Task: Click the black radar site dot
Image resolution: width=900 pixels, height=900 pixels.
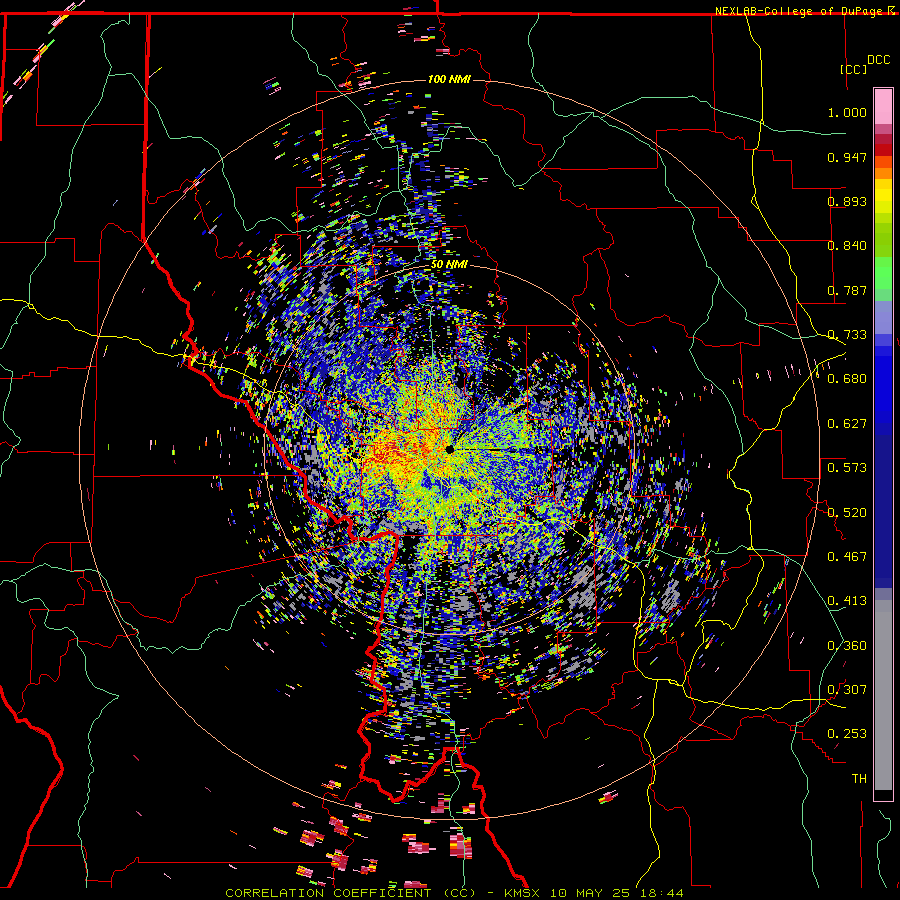Action: (450, 449)
